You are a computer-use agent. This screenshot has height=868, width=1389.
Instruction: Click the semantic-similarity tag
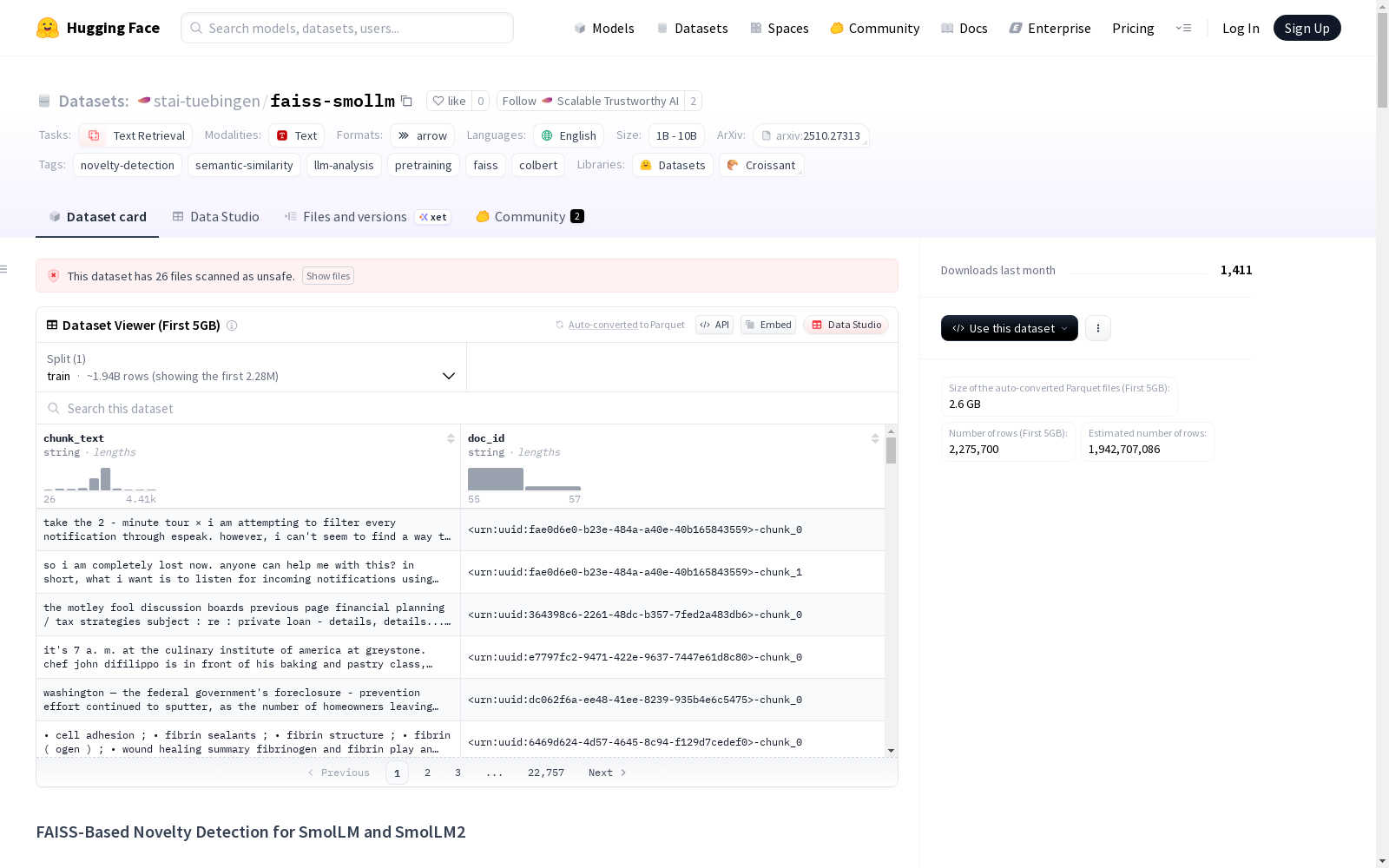click(x=244, y=165)
